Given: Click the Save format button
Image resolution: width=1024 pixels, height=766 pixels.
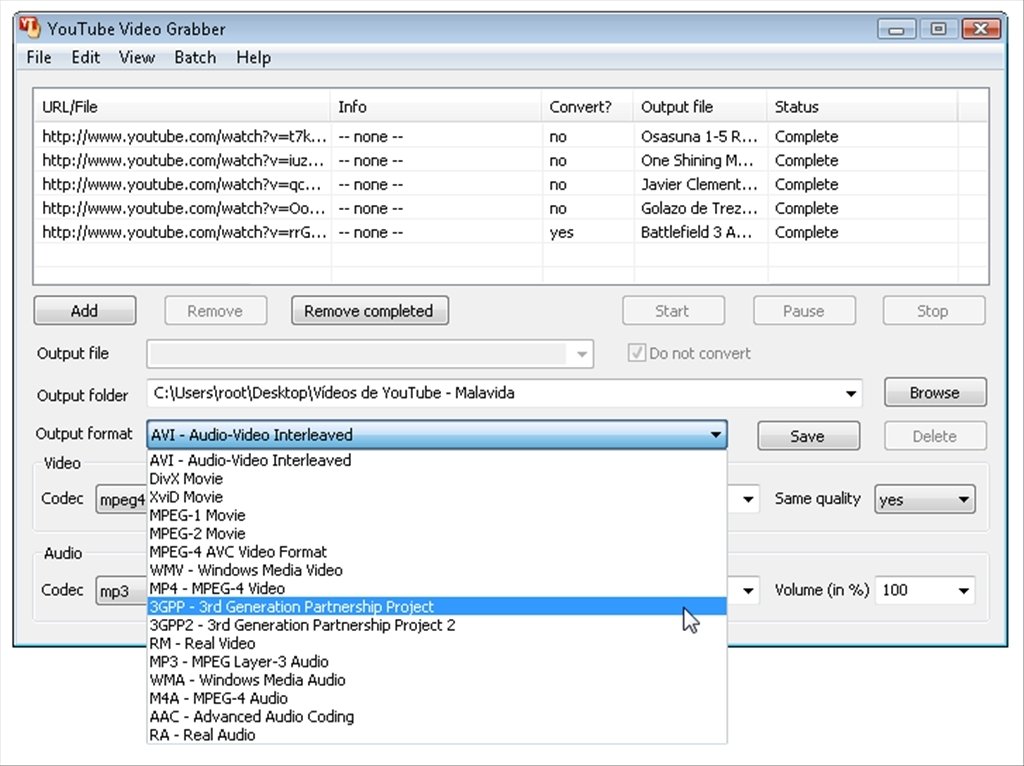Looking at the screenshot, I should 808,436.
